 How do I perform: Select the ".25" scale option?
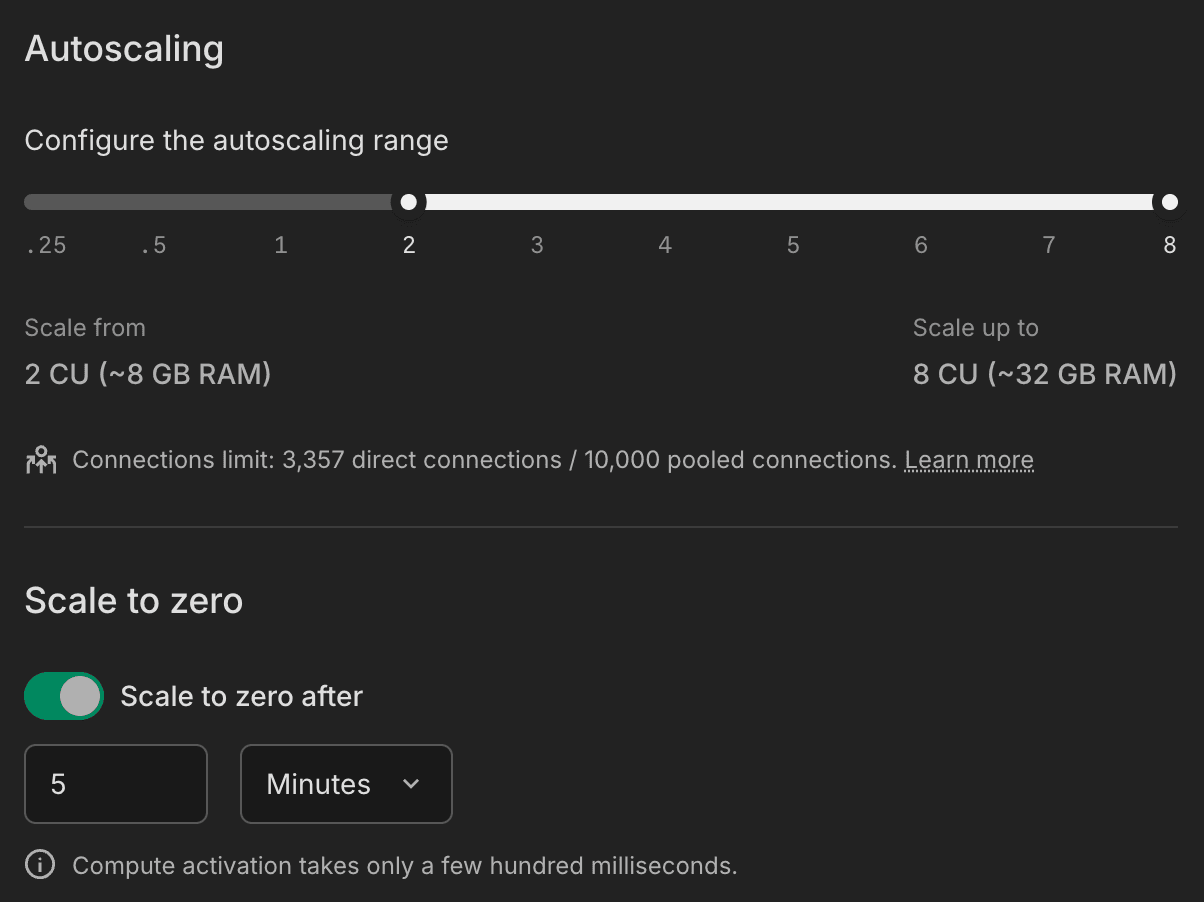click(x=46, y=244)
